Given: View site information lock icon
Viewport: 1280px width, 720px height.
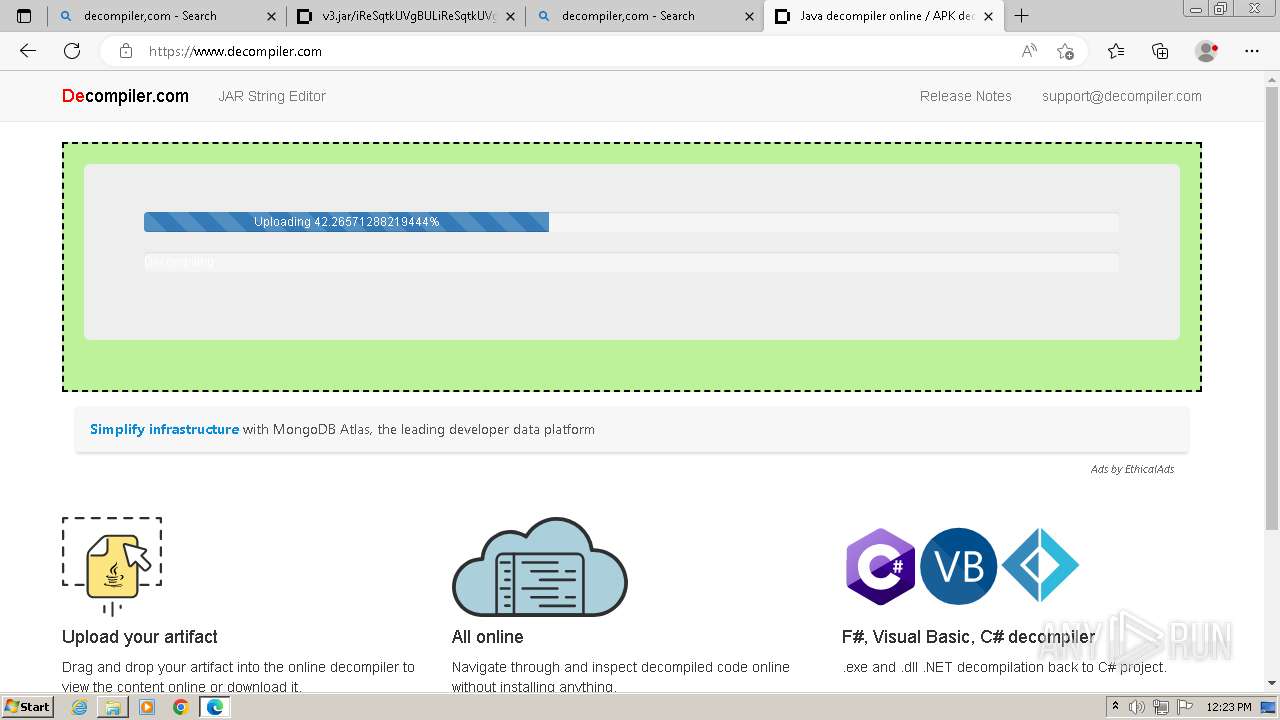Looking at the screenshot, I should 125,51.
